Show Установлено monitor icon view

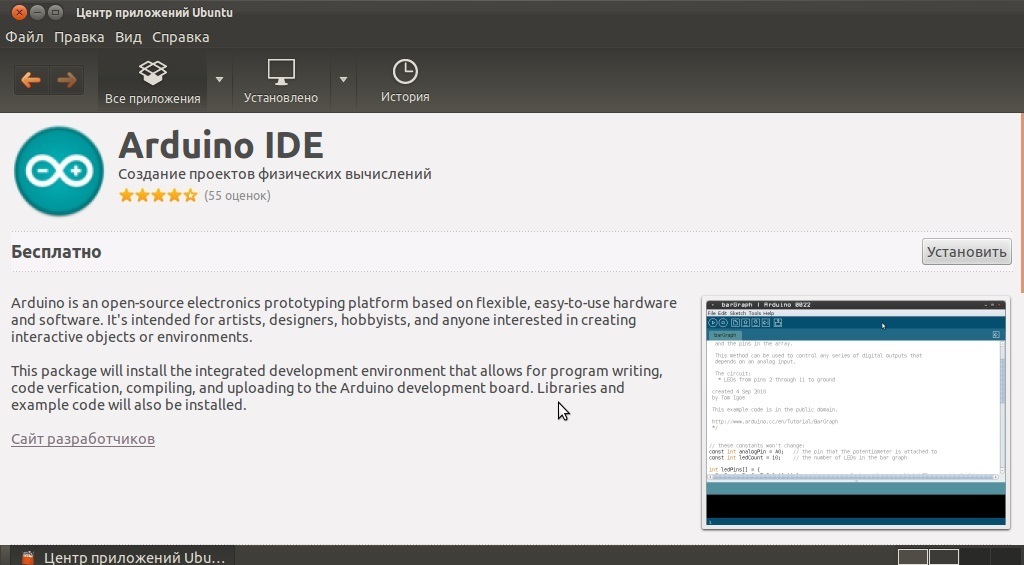[281, 74]
